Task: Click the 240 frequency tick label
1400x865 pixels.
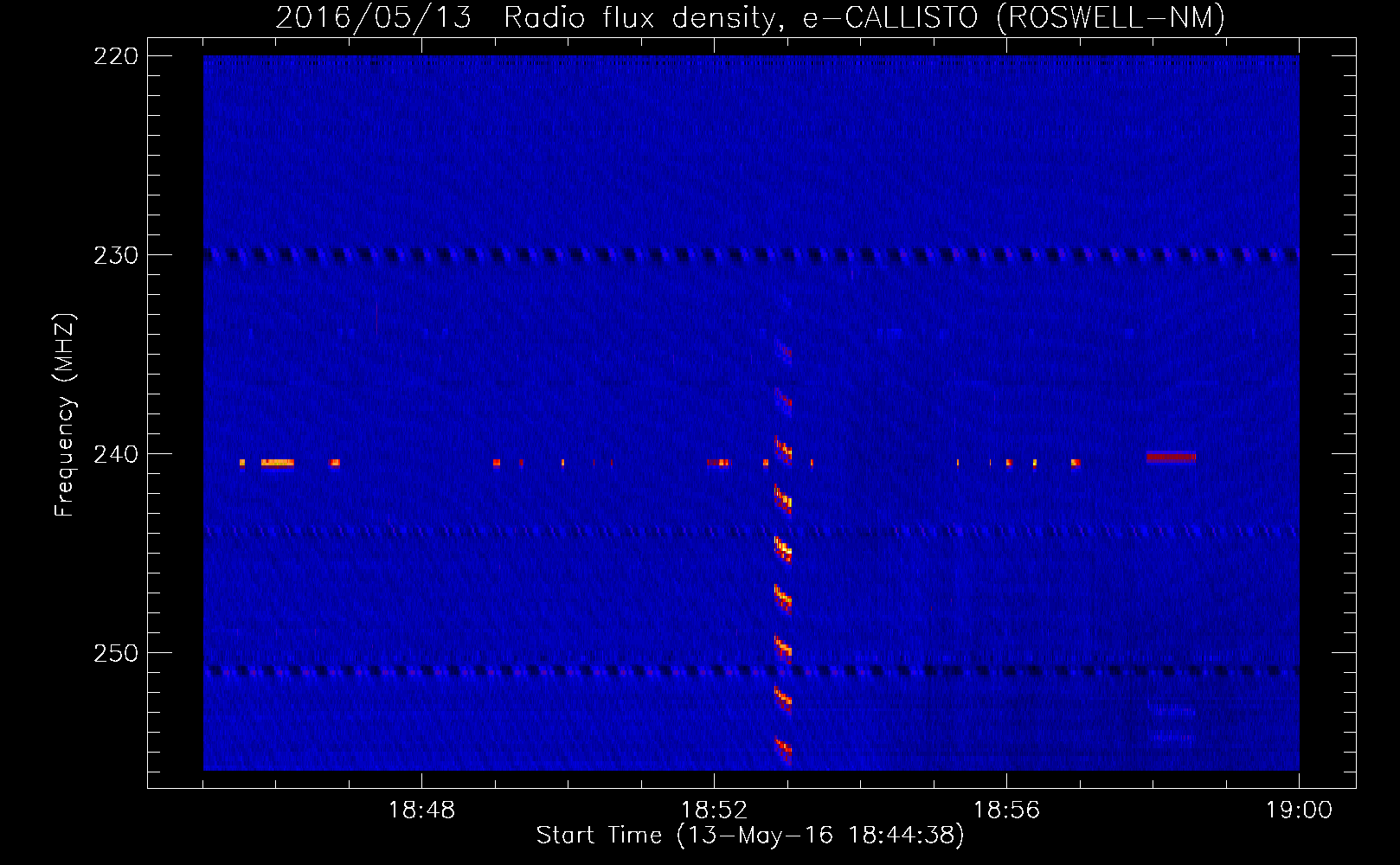Action: pyautogui.click(x=116, y=454)
